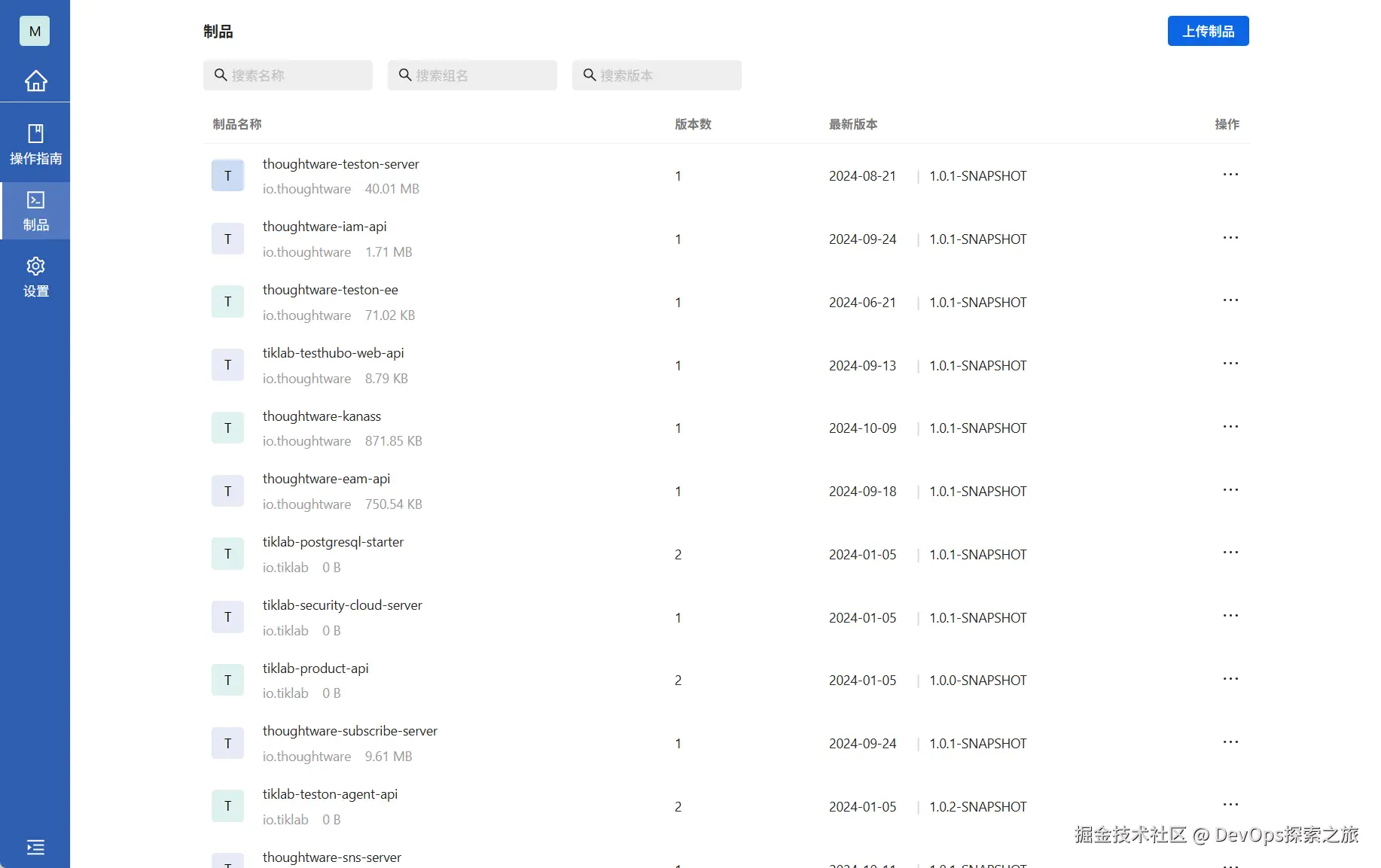The width and height of the screenshot is (1381, 868).
Task: Open more options for tiklab-teston-agent-api
Action: (1230, 805)
